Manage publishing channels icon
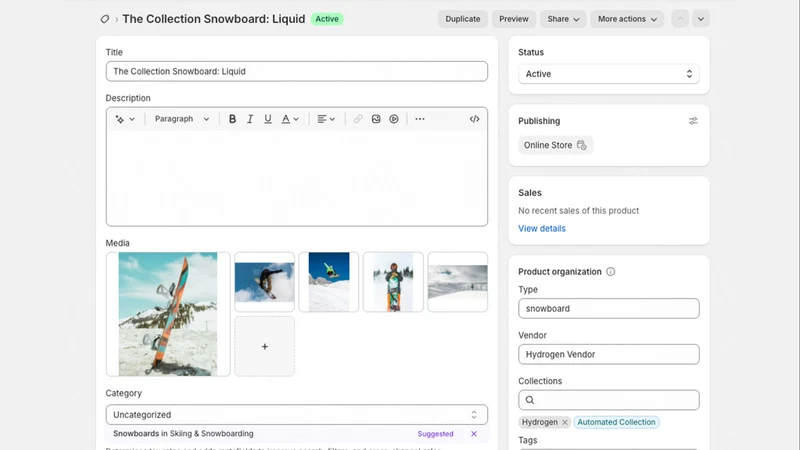Image resolution: width=800 pixels, height=450 pixels. (693, 121)
